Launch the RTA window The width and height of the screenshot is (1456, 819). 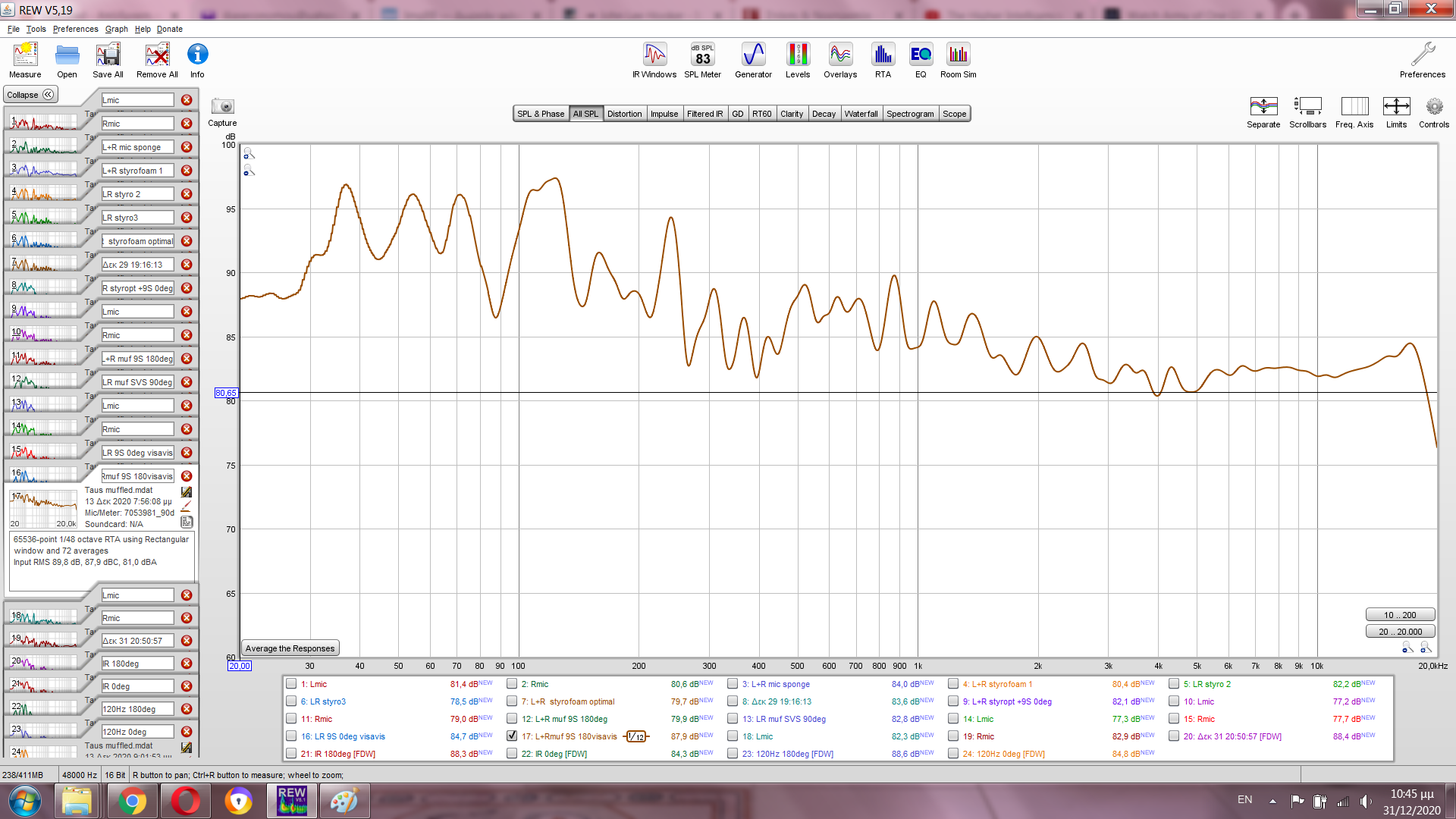click(x=883, y=60)
